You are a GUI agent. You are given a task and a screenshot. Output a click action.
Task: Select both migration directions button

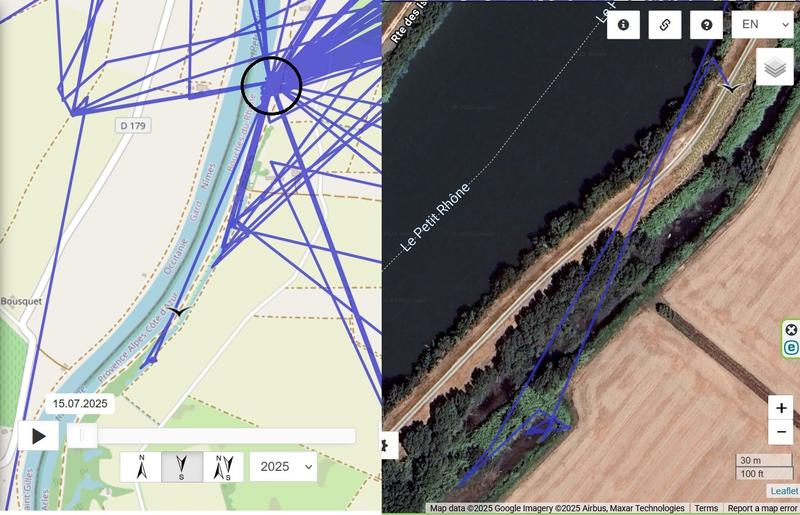coord(223,467)
